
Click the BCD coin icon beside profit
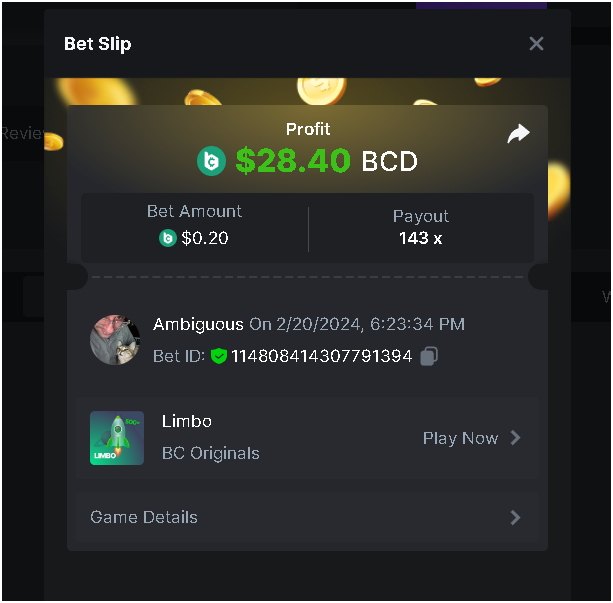click(x=212, y=161)
